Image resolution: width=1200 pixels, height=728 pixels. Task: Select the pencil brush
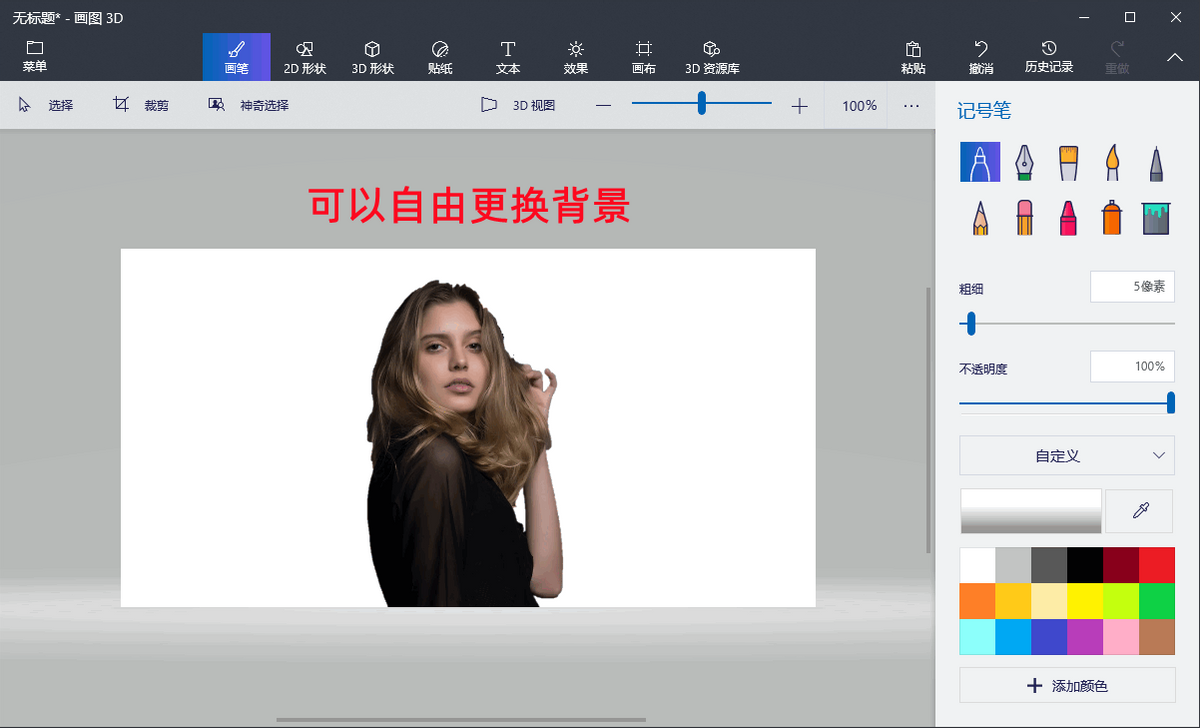[980, 217]
